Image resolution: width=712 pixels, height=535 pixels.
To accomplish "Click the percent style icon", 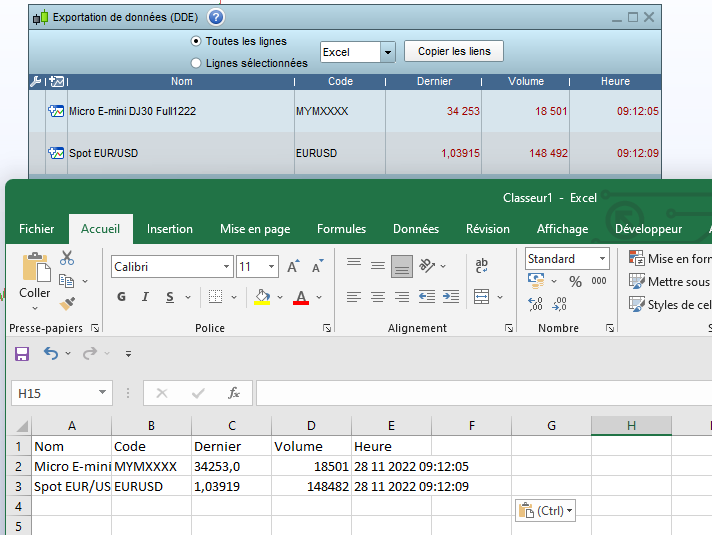I will (x=575, y=282).
